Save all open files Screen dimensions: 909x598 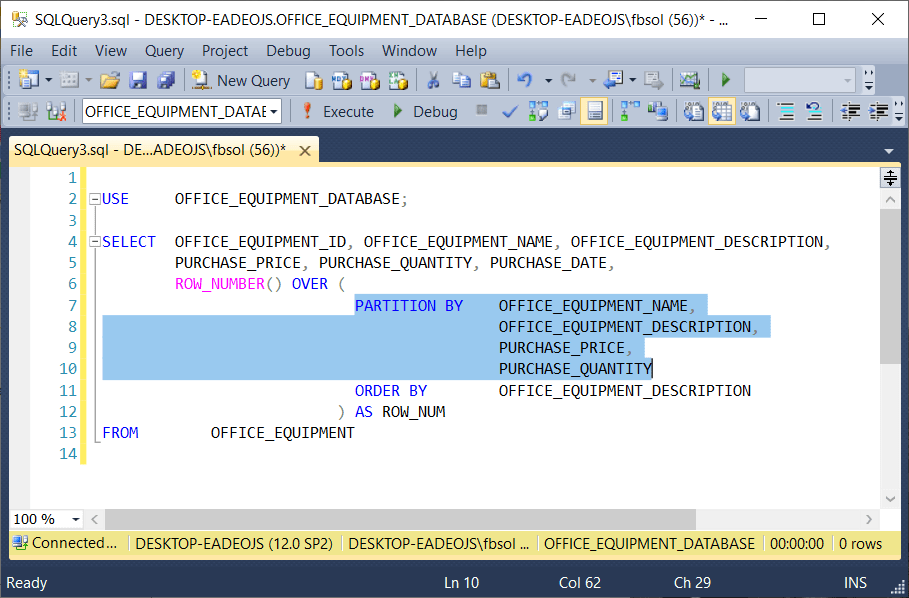click(165, 80)
